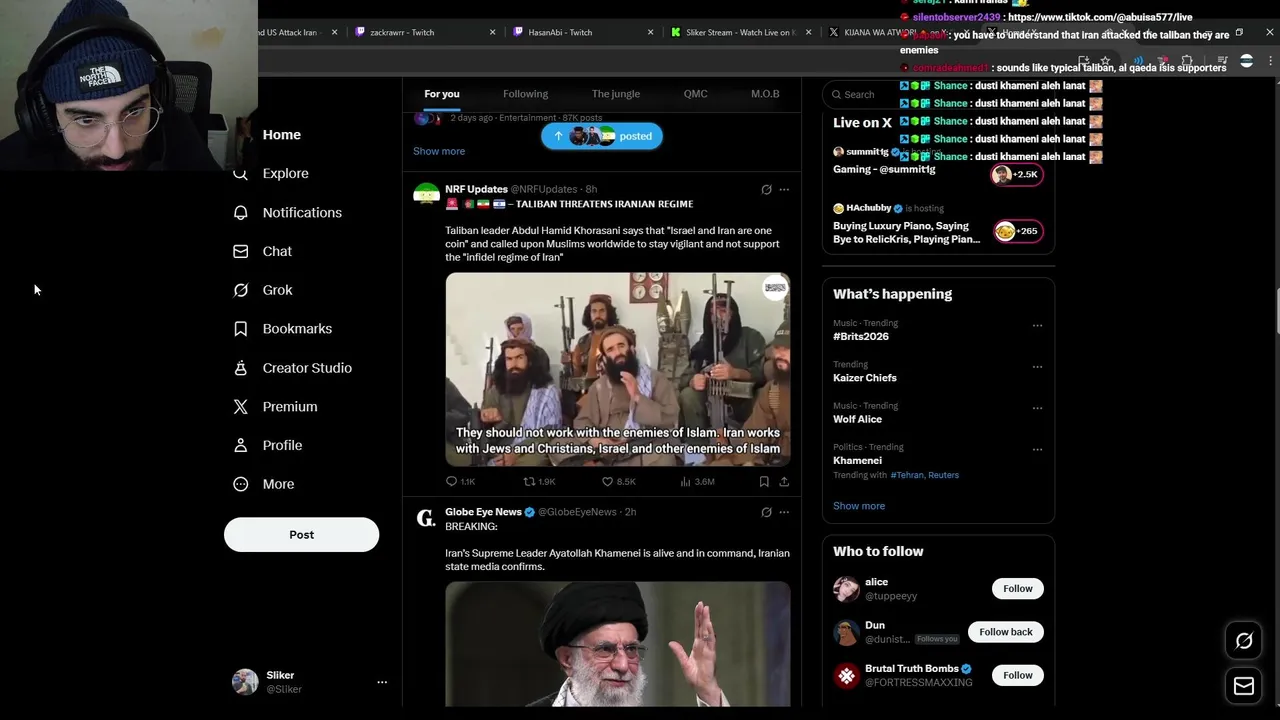Screen dimensions: 1280x720
Task: Follow Brutal Truth Bombs
Action: 1018,675
